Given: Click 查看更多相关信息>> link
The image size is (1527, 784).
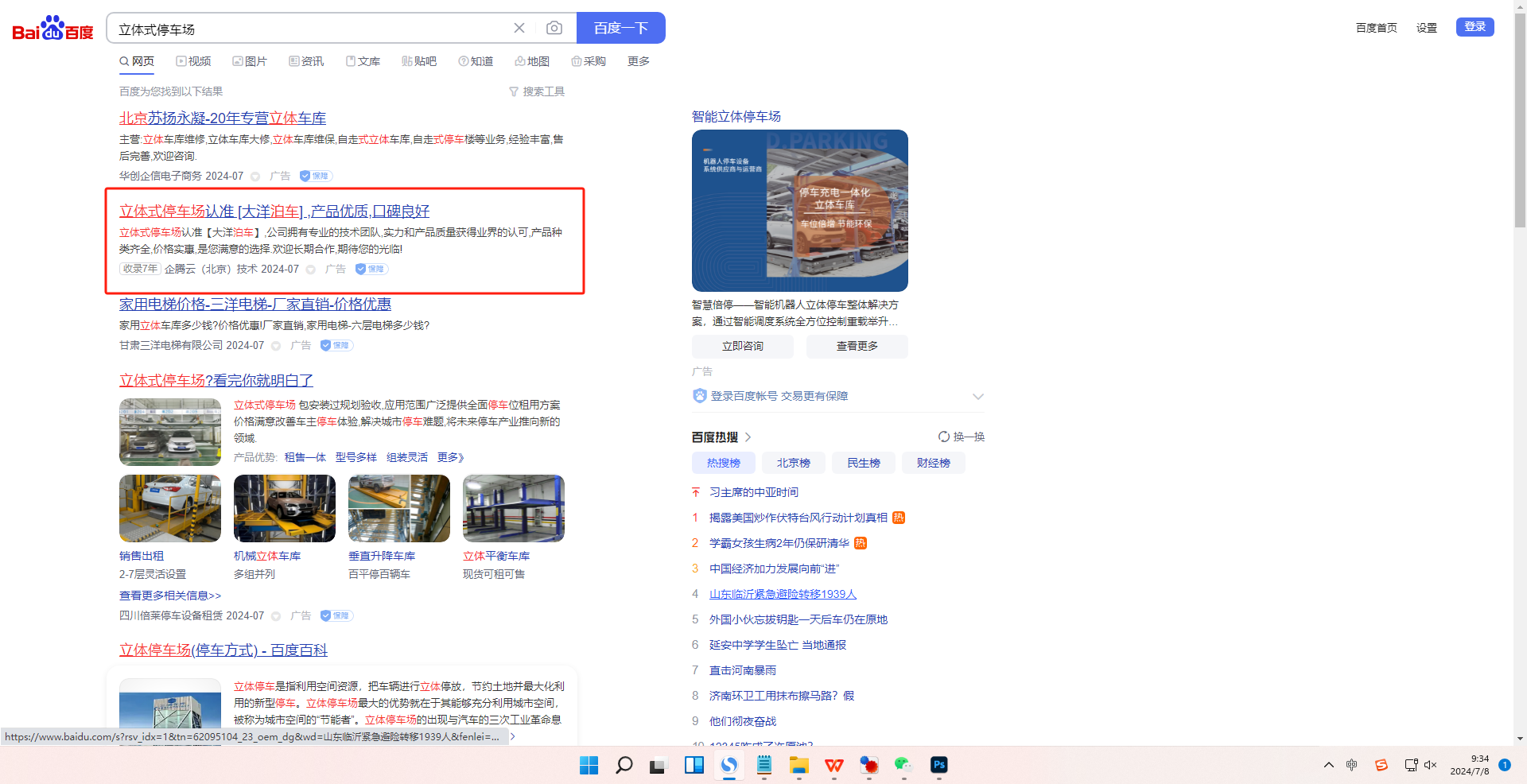Looking at the screenshot, I should point(170,596).
